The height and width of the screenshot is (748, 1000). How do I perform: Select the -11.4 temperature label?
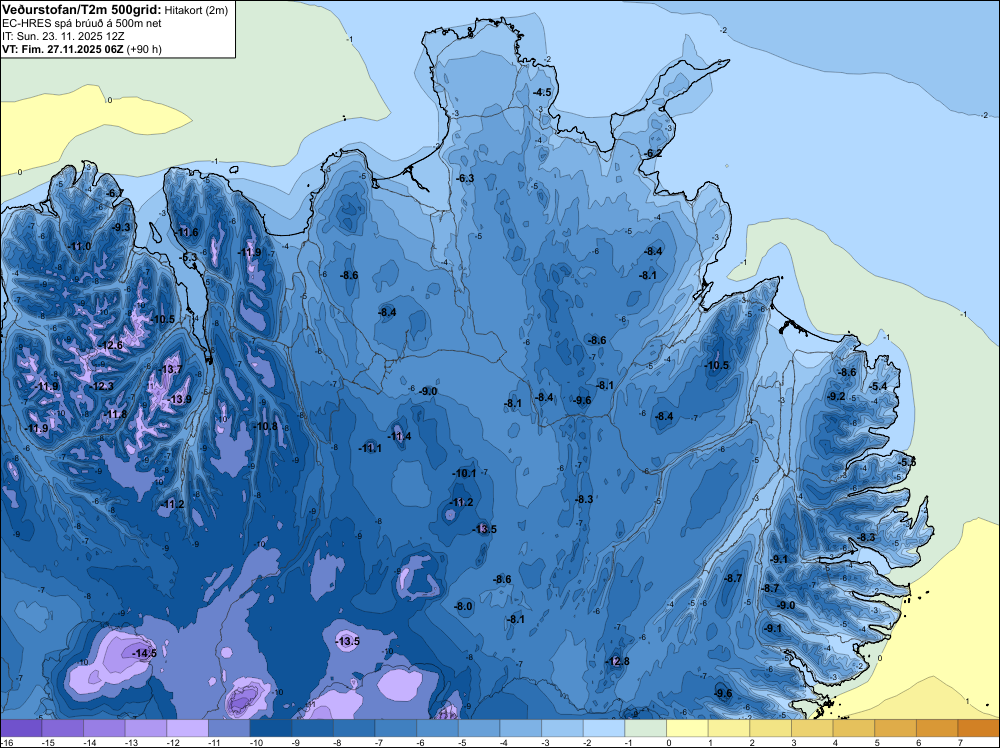399,436
